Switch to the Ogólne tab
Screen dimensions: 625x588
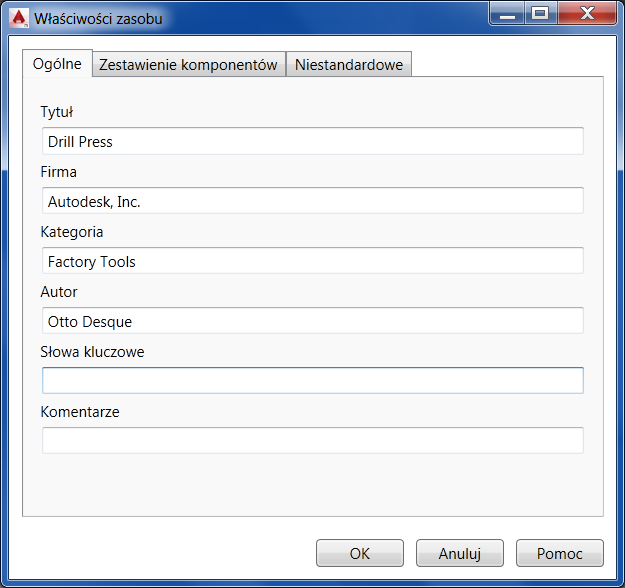pyautogui.click(x=57, y=64)
